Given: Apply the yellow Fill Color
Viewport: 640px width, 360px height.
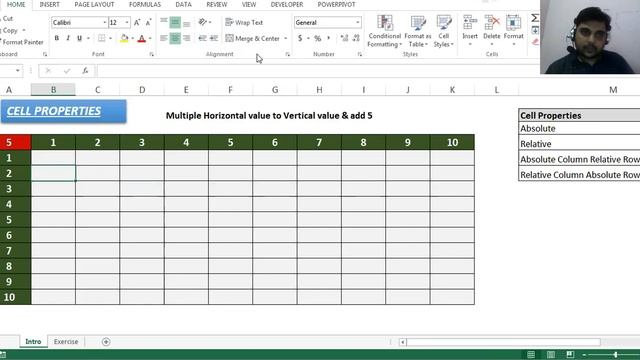Looking at the screenshot, I should pos(124,38).
